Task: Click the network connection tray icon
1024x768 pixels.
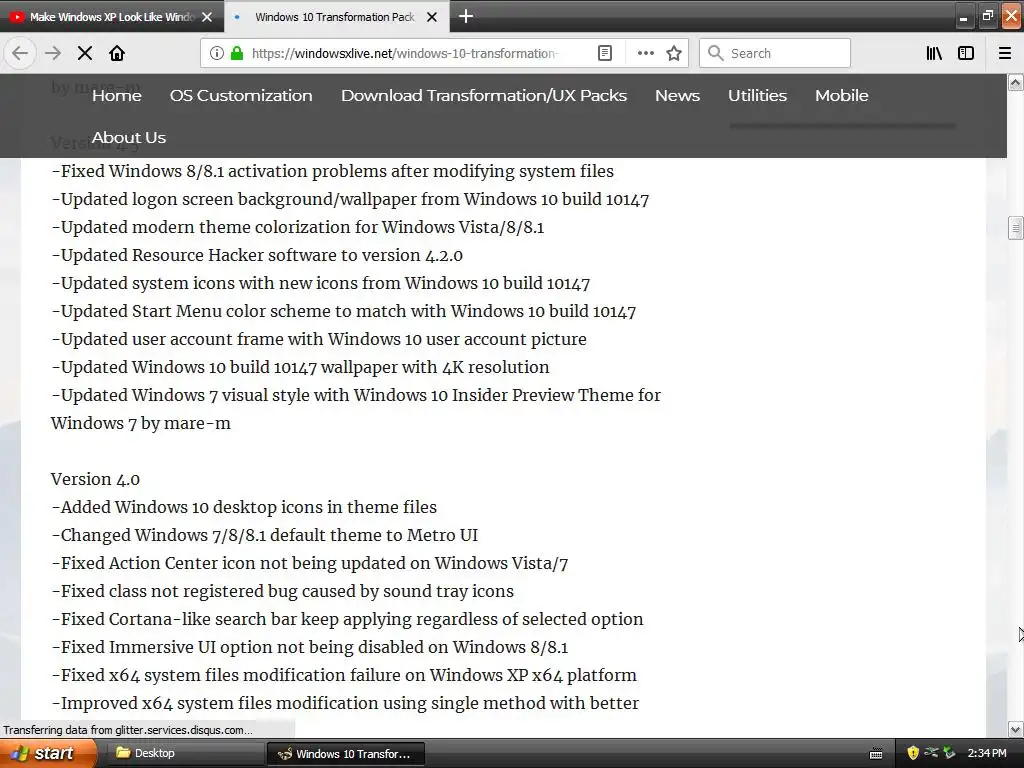Action: coord(931,753)
